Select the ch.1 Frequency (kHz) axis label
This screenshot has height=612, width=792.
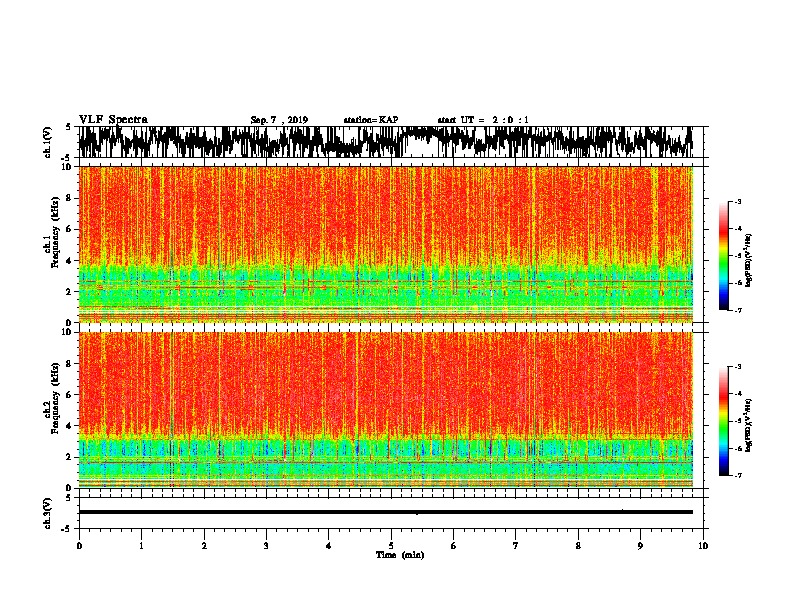point(55,232)
